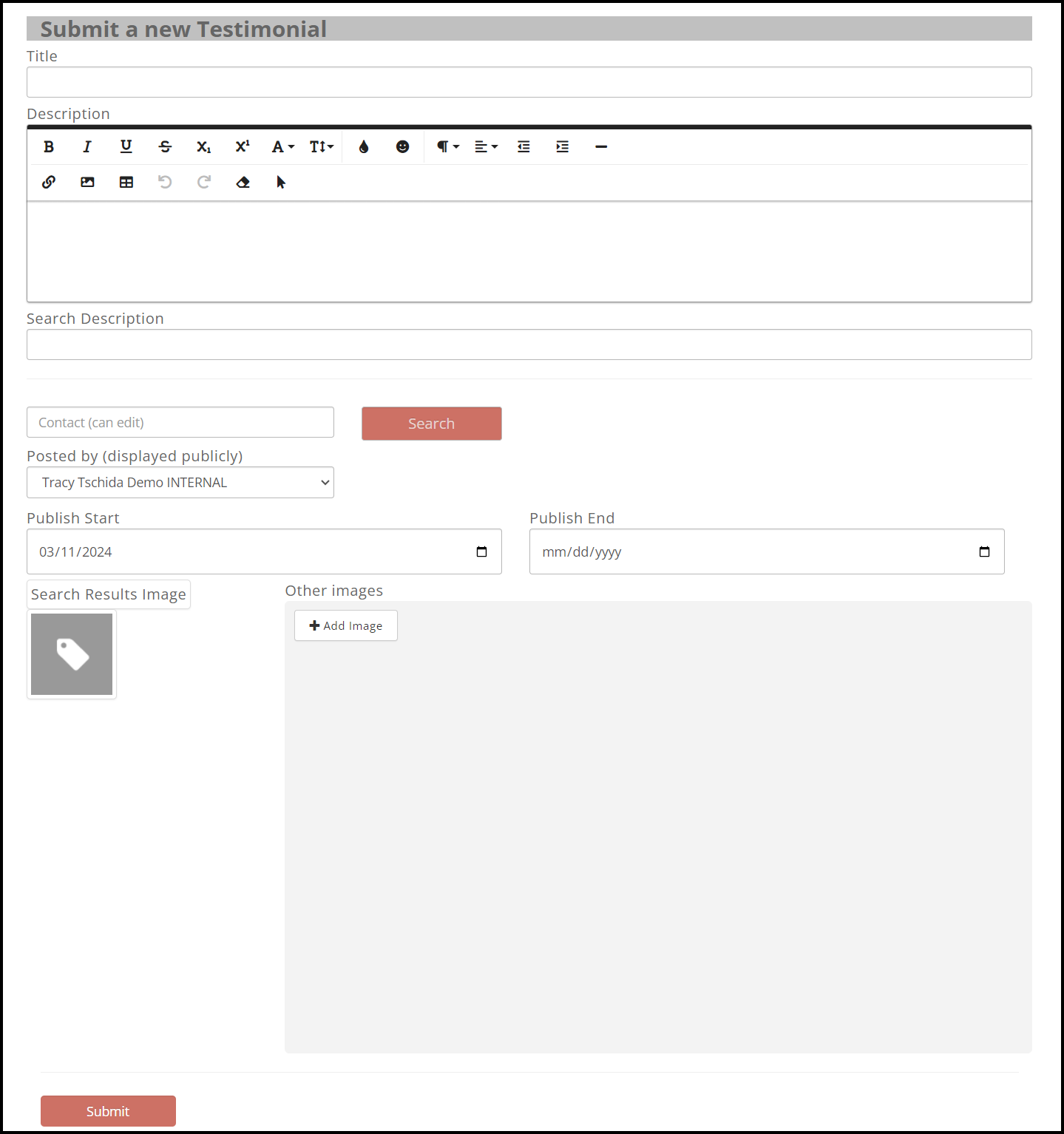Open the emoticons picker
Image resolution: width=1064 pixels, height=1134 pixels.
coord(402,146)
